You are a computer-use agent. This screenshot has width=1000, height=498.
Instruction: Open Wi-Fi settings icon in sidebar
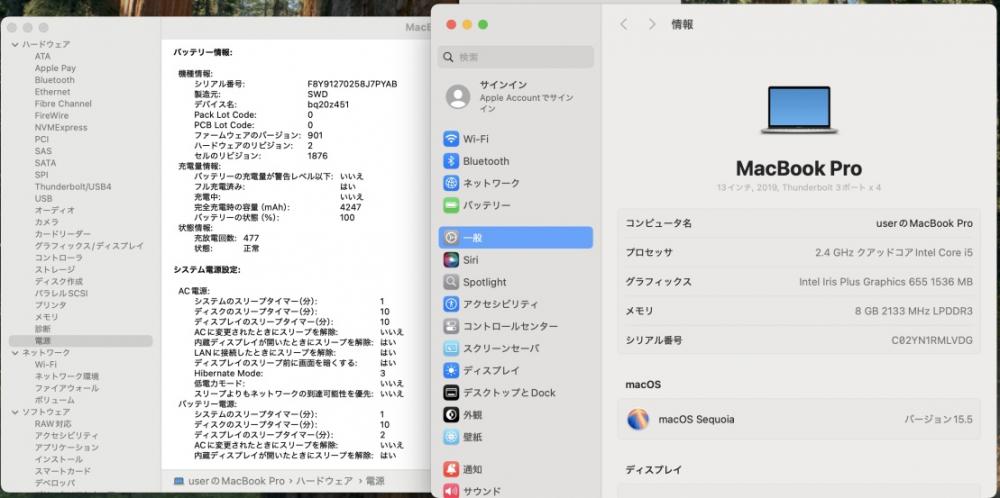click(x=451, y=139)
